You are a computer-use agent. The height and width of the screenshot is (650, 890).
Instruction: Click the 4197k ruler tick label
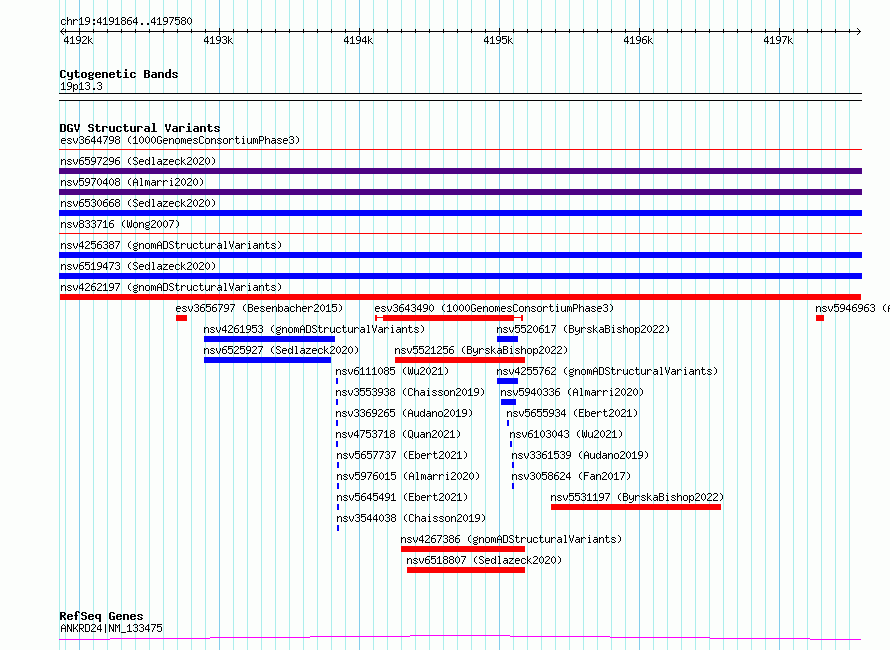(x=778, y=40)
